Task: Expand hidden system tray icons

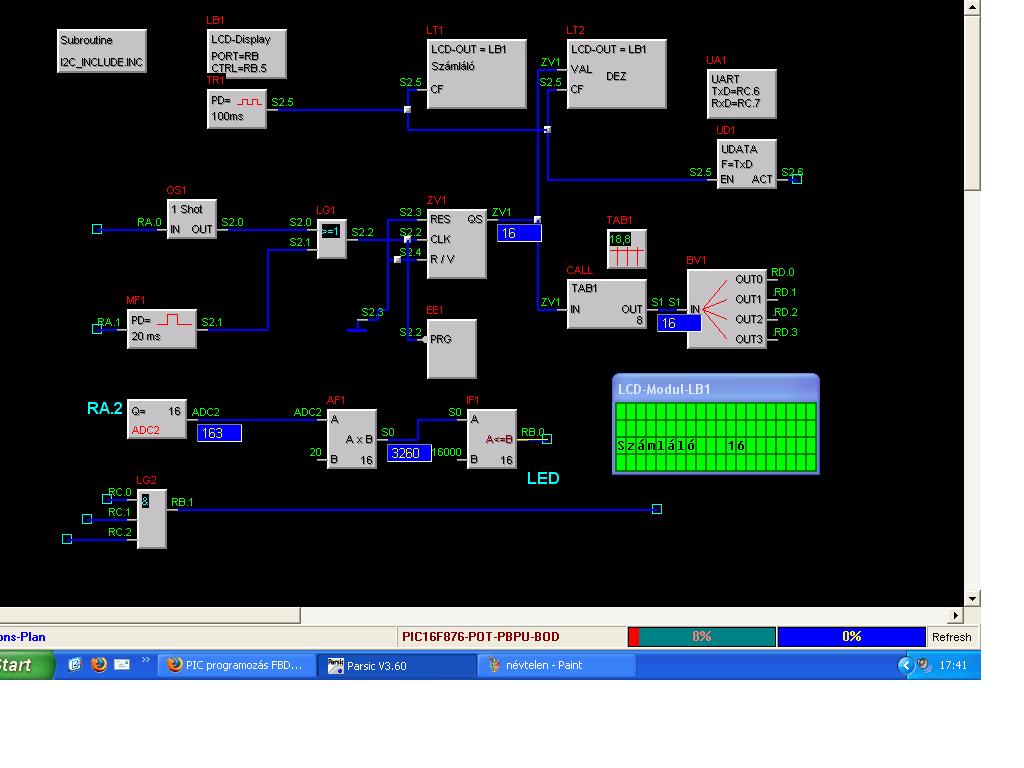Action: point(906,665)
